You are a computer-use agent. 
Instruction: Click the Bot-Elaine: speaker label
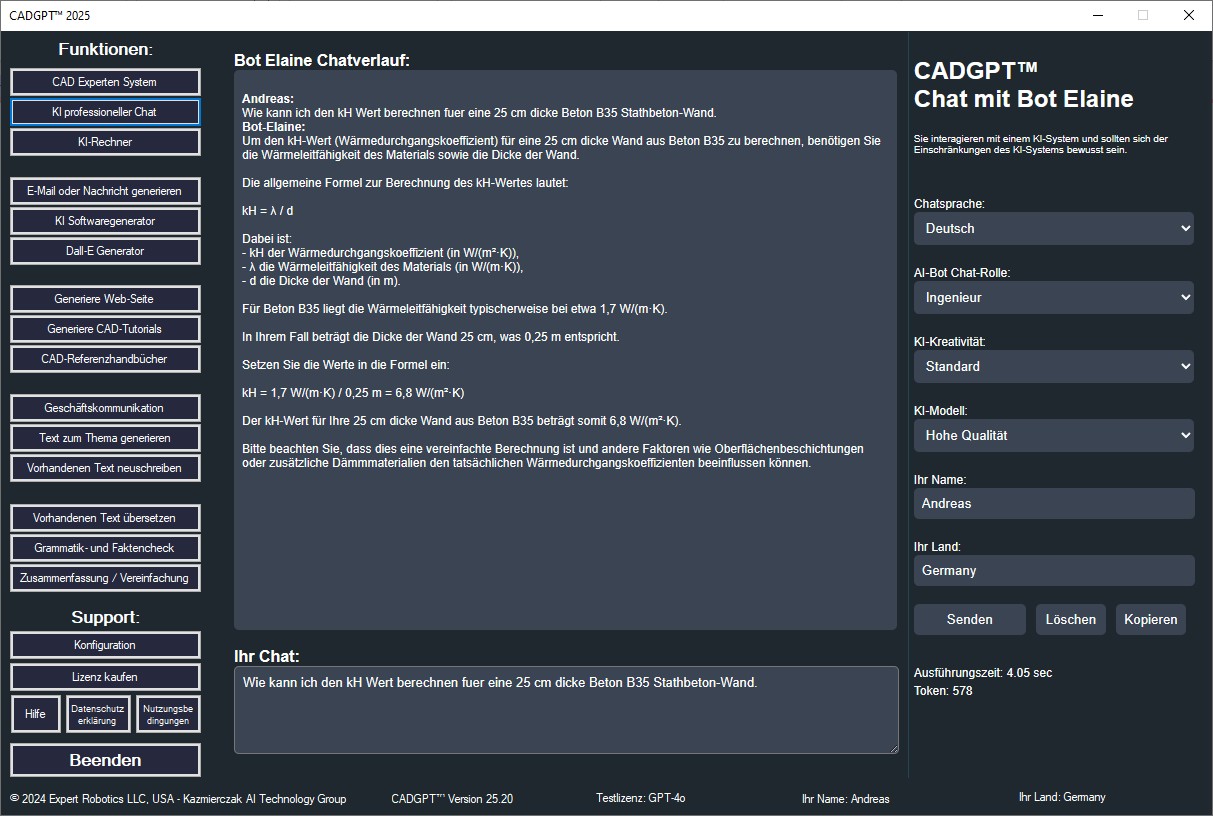tap(273, 126)
